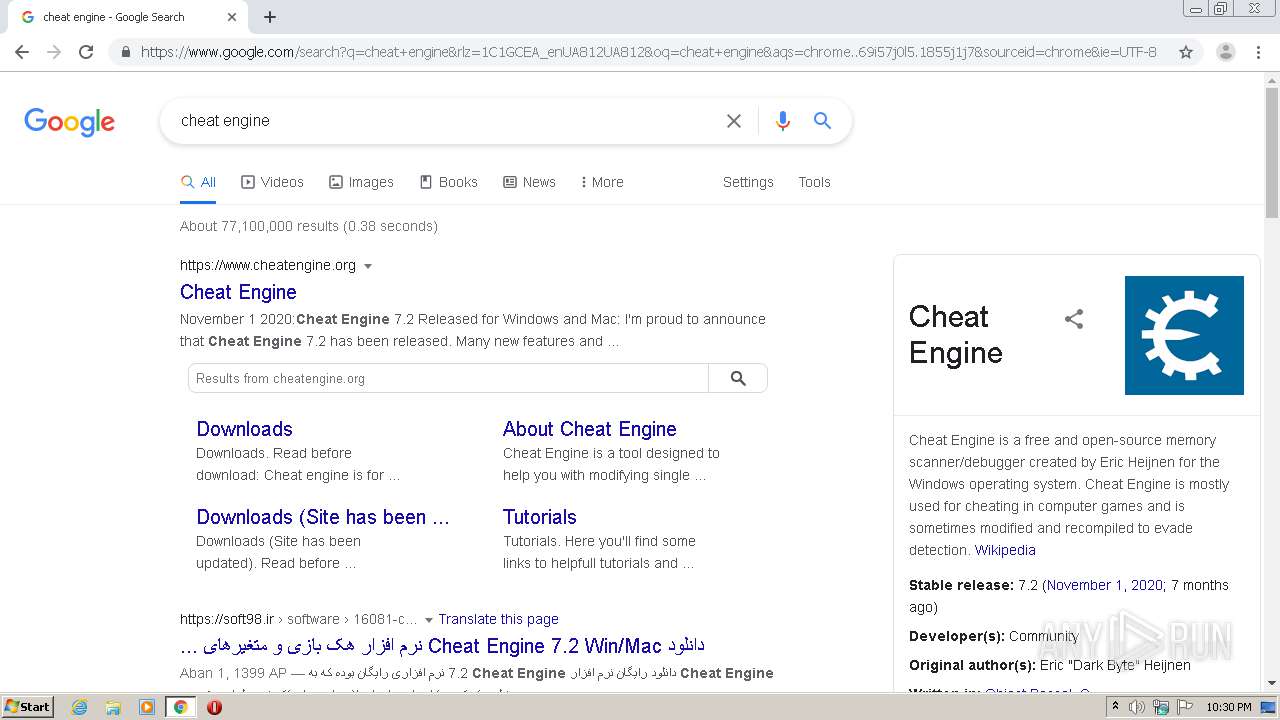This screenshot has width=1280, height=720.
Task: Open the Cheat Engine 7.2 Win/Mac result
Action: click(443, 646)
